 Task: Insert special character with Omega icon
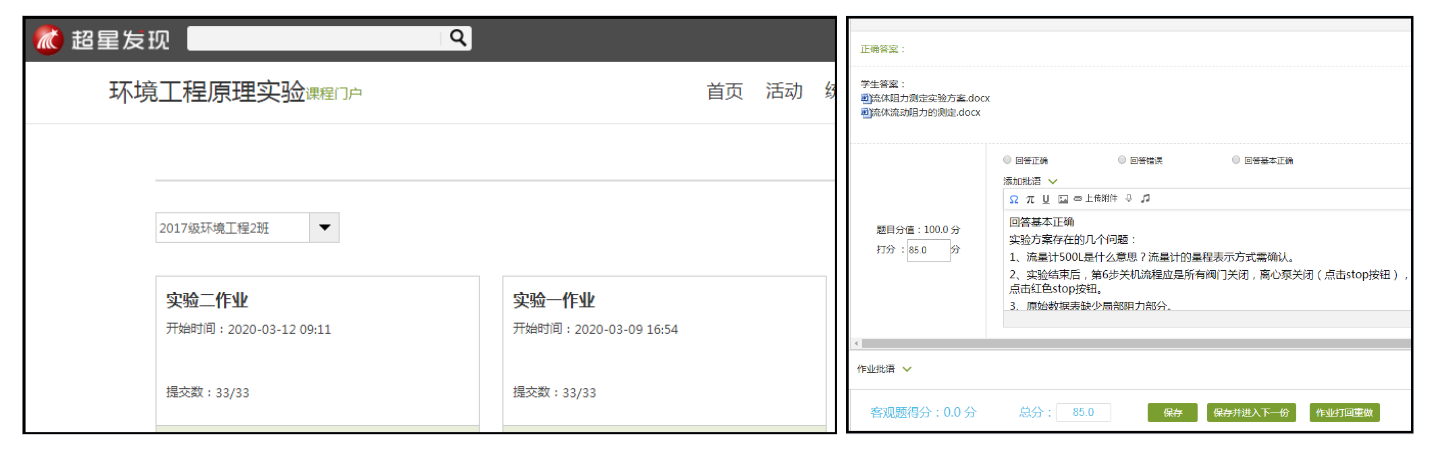point(1013,199)
